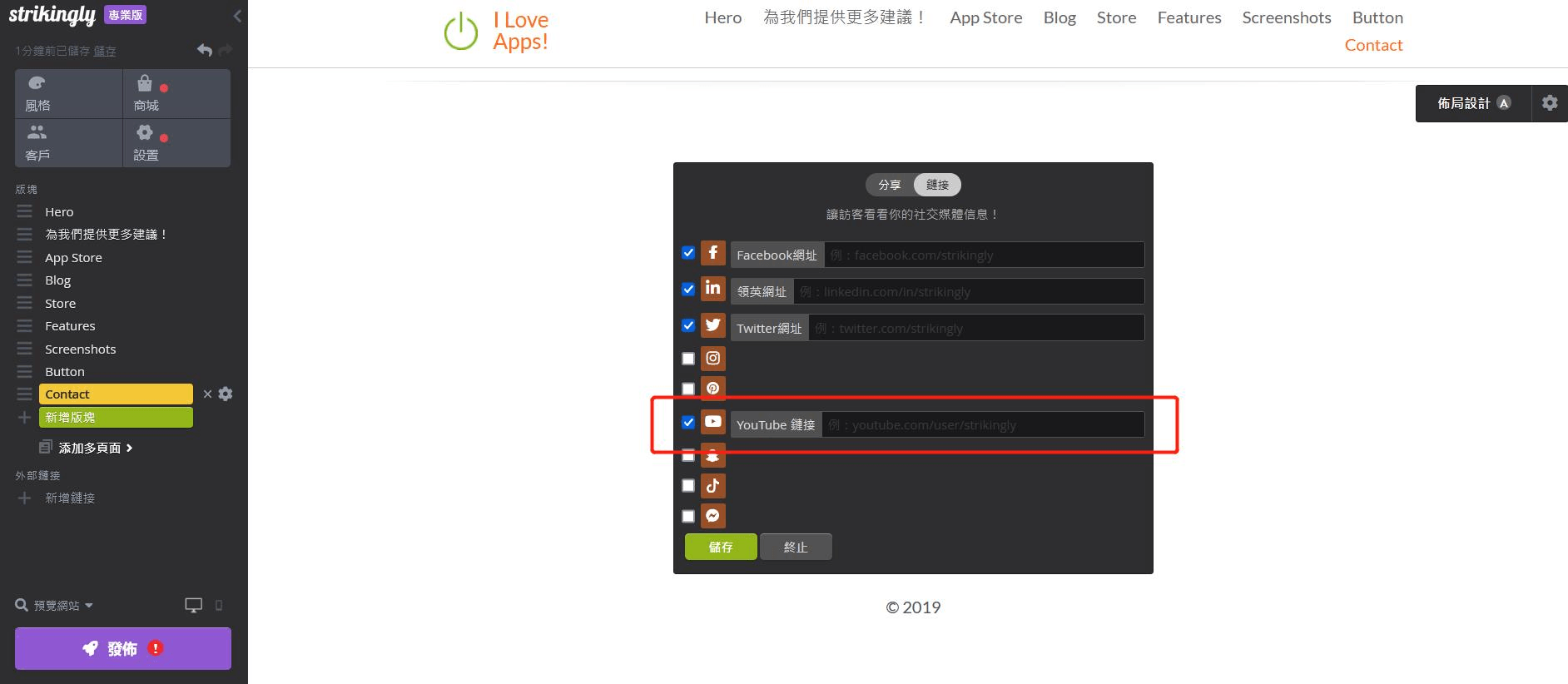Open the 風格 style palette panel

[x=68, y=93]
